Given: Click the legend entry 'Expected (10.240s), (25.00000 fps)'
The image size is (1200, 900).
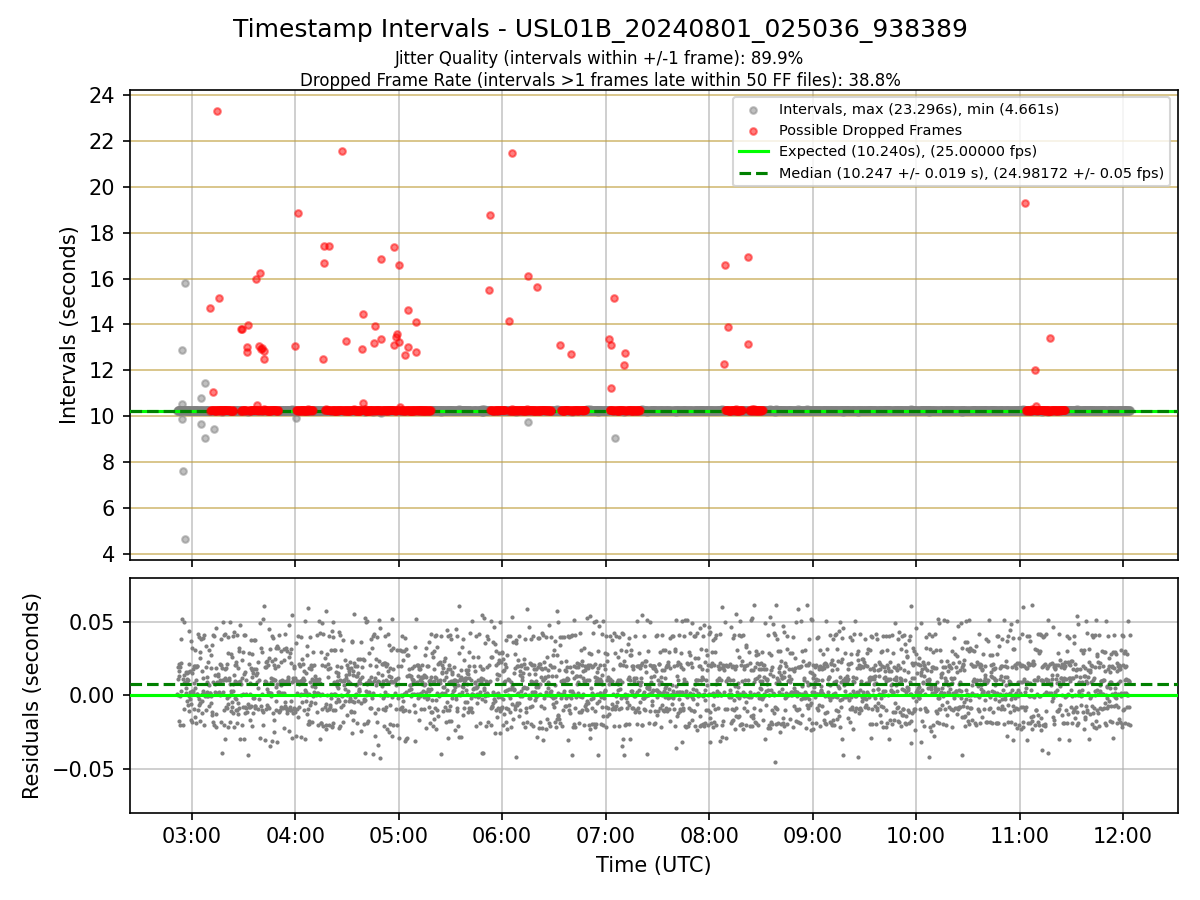Looking at the screenshot, I should click(908, 152).
